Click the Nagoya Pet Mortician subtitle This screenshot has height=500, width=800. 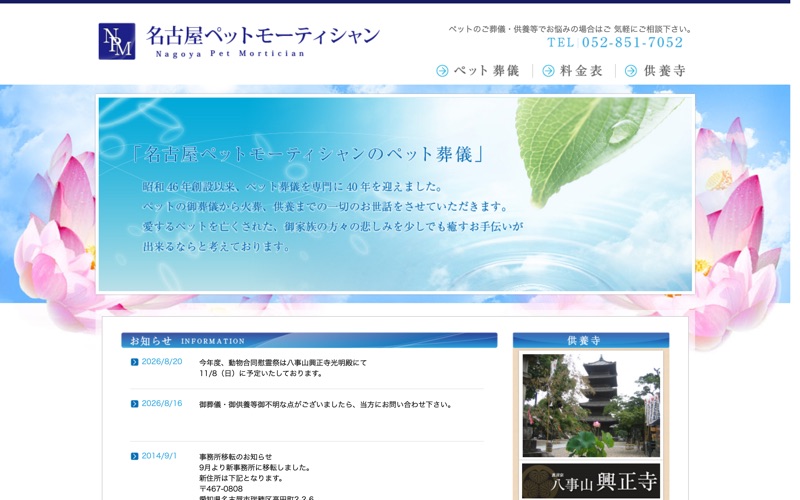tap(230, 54)
